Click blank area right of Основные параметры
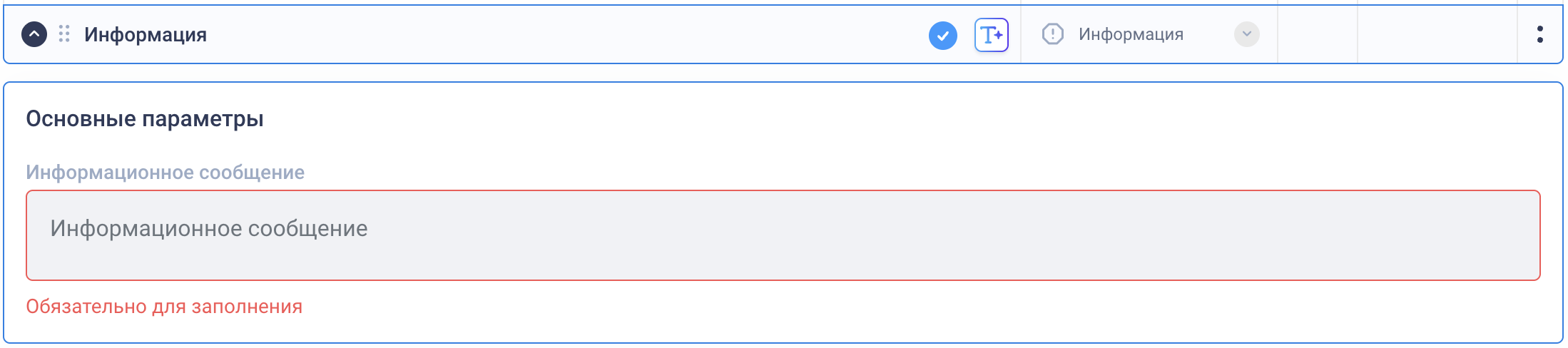The image size is (1568, 348). (856, 118)
